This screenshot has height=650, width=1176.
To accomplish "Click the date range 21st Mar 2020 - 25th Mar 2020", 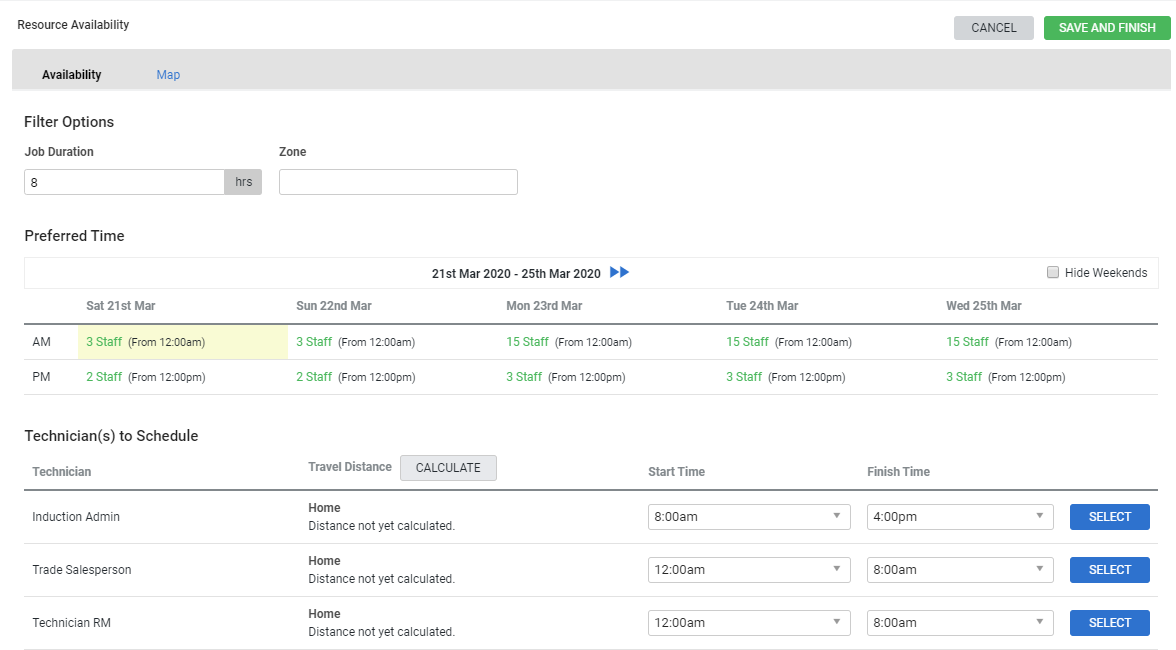I will pos(516,274).
